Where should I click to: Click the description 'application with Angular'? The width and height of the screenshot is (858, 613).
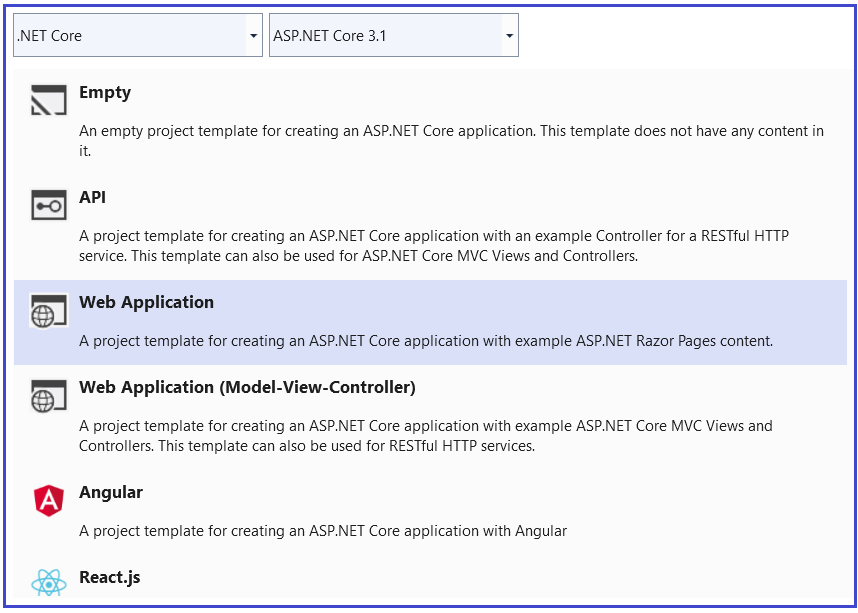pos(323,531)
